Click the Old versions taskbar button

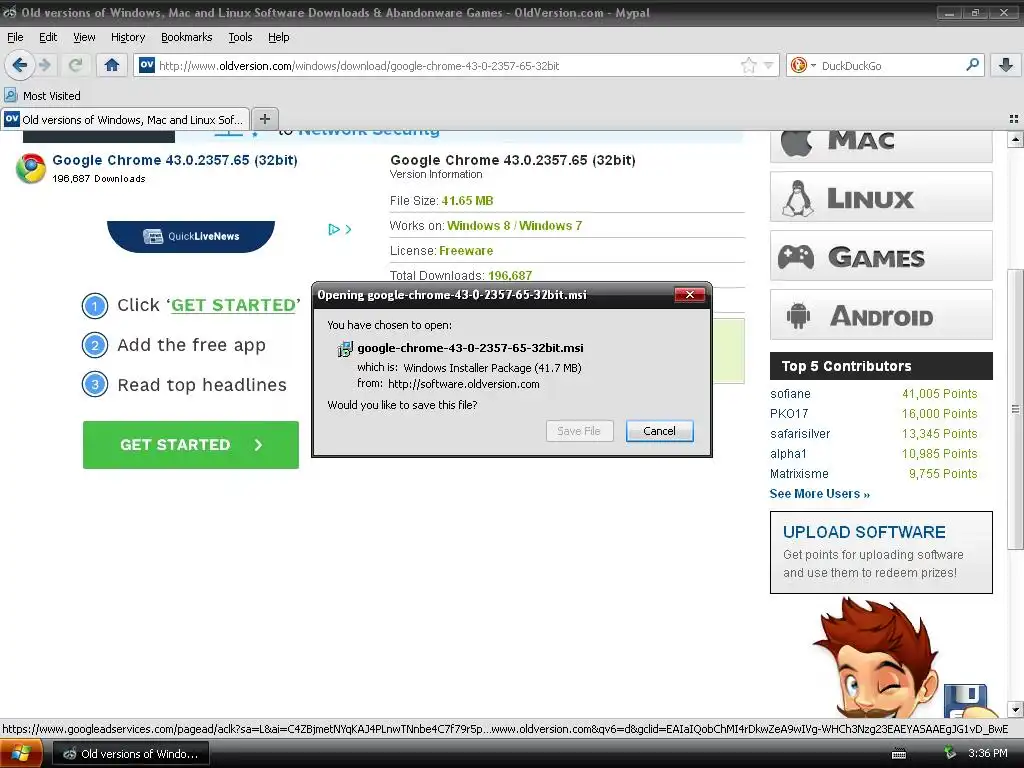tap(131, 754)
